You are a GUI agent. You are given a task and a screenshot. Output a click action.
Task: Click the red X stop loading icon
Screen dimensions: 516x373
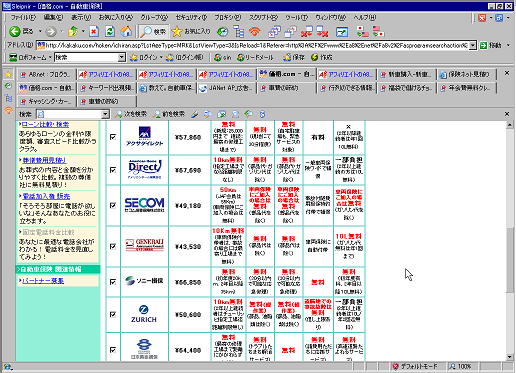point(94,32)
